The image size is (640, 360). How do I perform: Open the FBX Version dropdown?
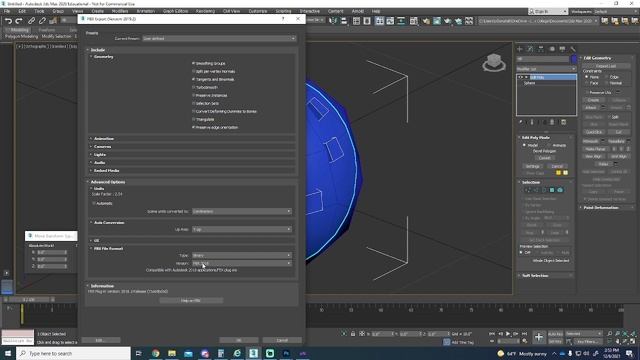[x=242, y=263]
